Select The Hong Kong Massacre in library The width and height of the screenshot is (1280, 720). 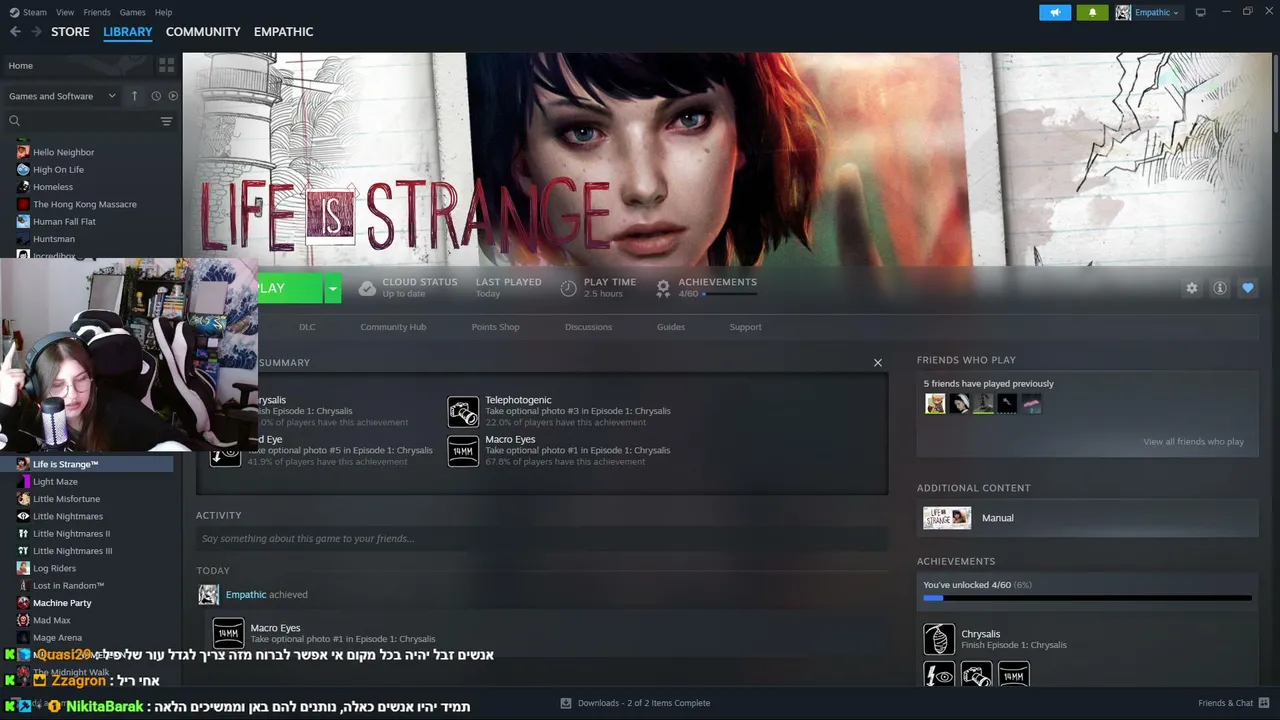click(84, 205)
